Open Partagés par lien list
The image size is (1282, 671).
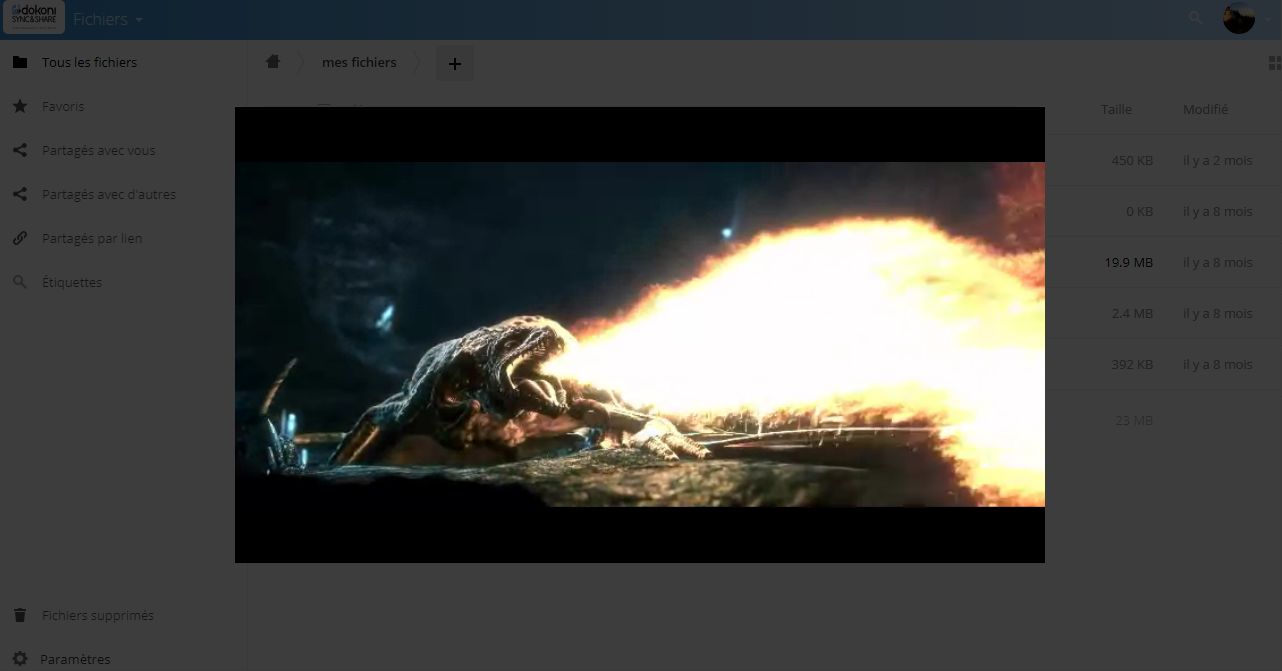point(91,238)
